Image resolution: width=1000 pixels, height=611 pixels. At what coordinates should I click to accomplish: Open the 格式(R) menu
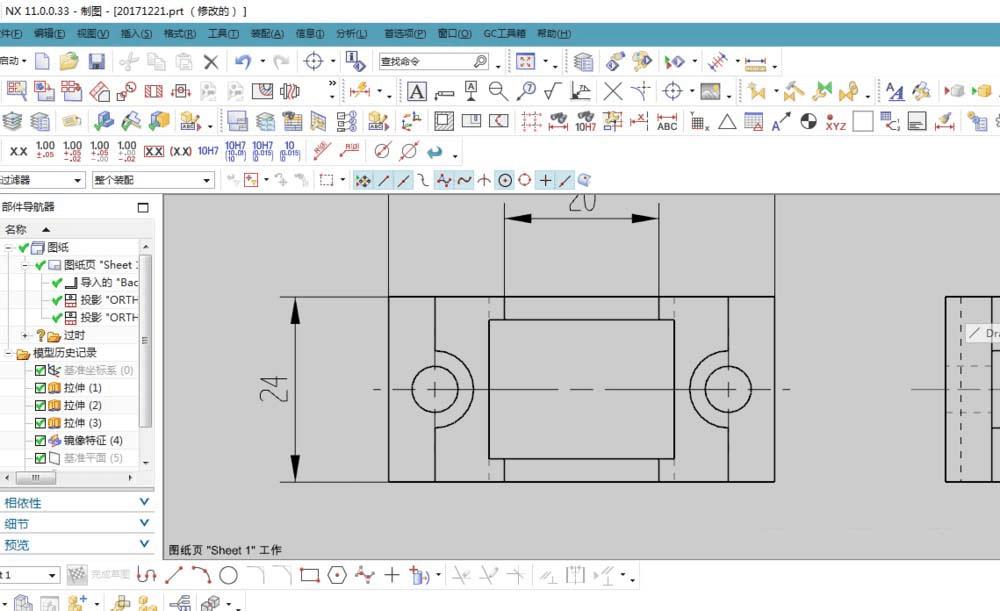[179, 33]
